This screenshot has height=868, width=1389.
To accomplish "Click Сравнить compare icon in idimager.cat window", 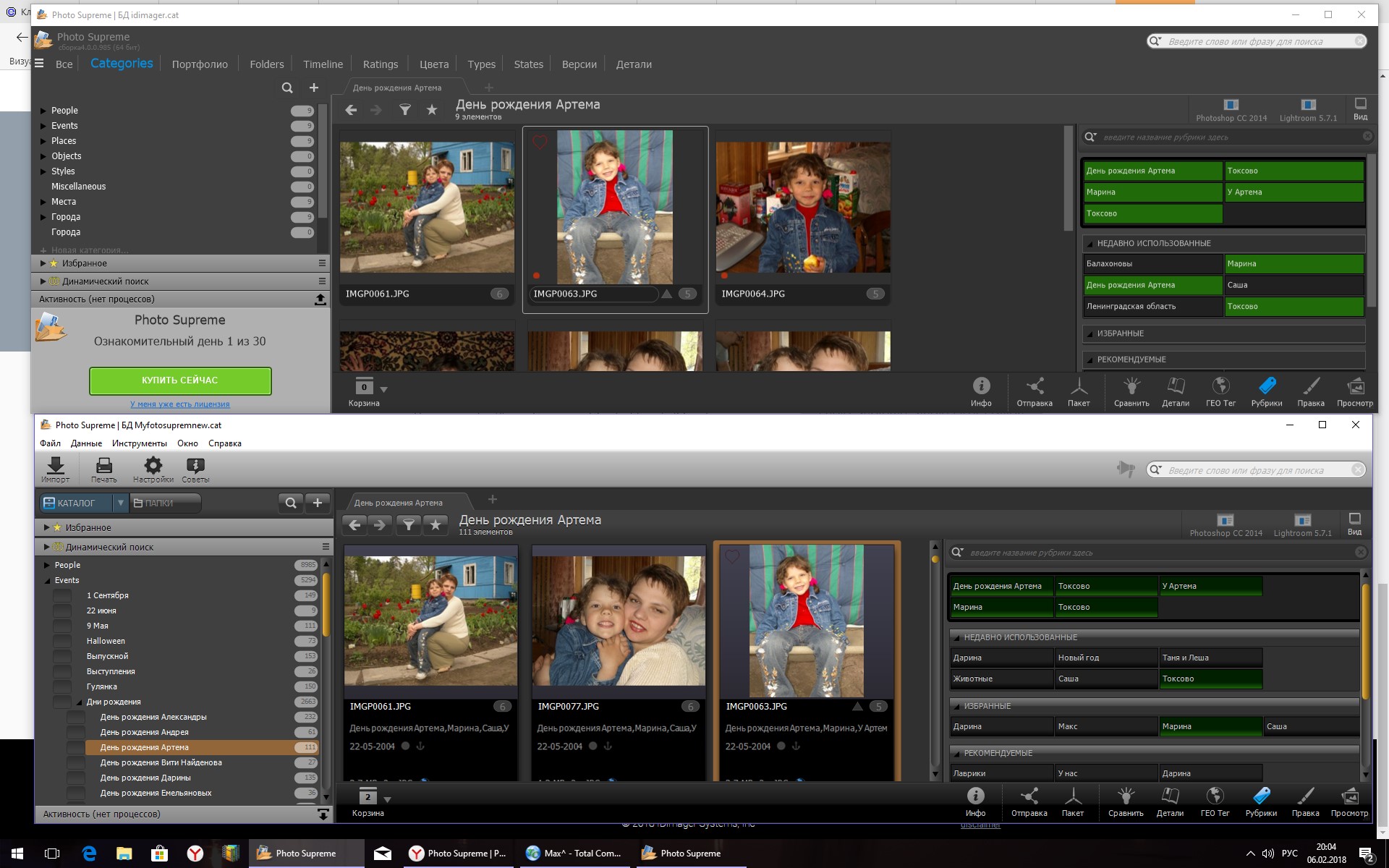I will coord(1131,392).
